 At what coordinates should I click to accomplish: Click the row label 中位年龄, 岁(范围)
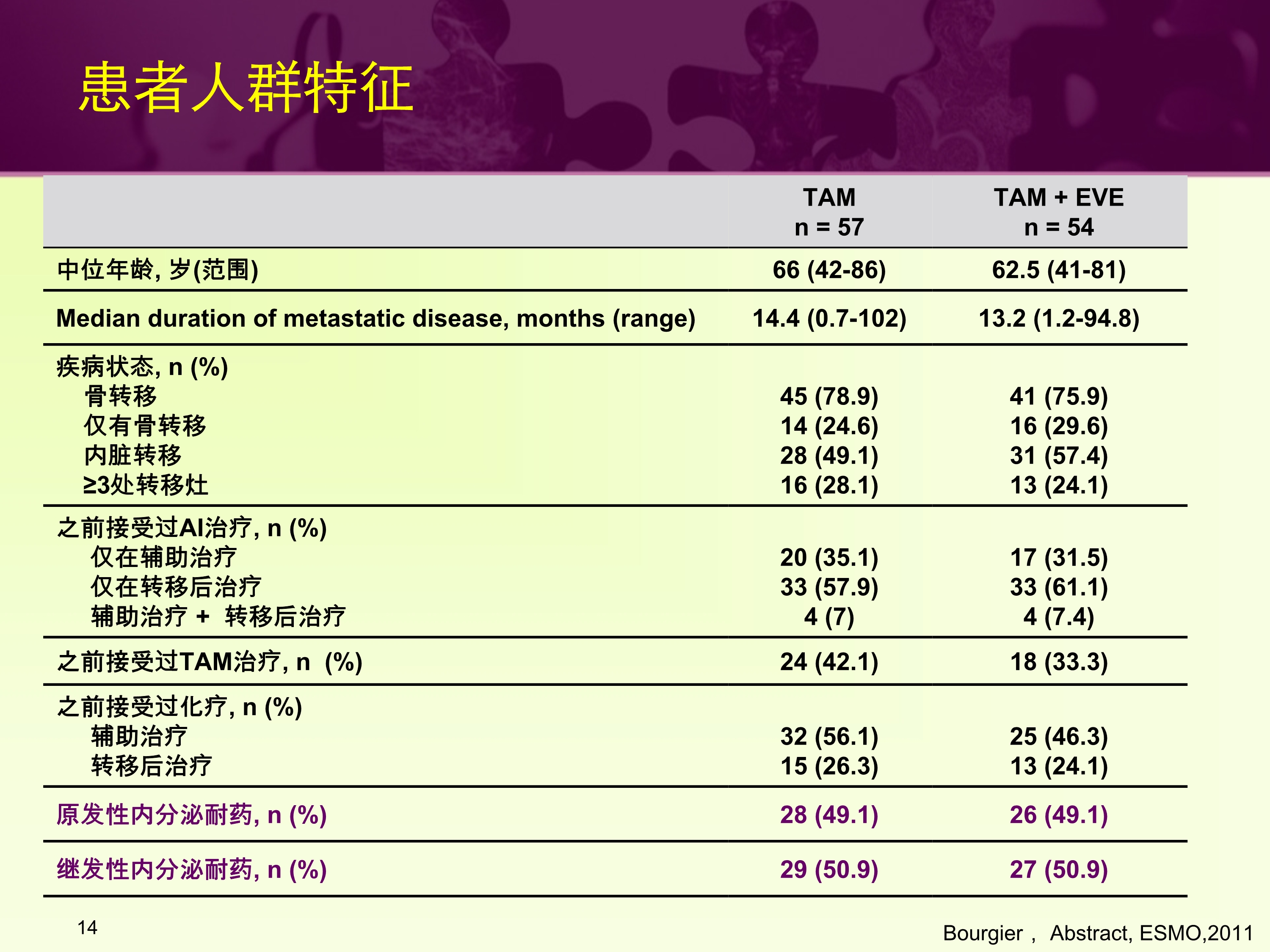(157, 270)
